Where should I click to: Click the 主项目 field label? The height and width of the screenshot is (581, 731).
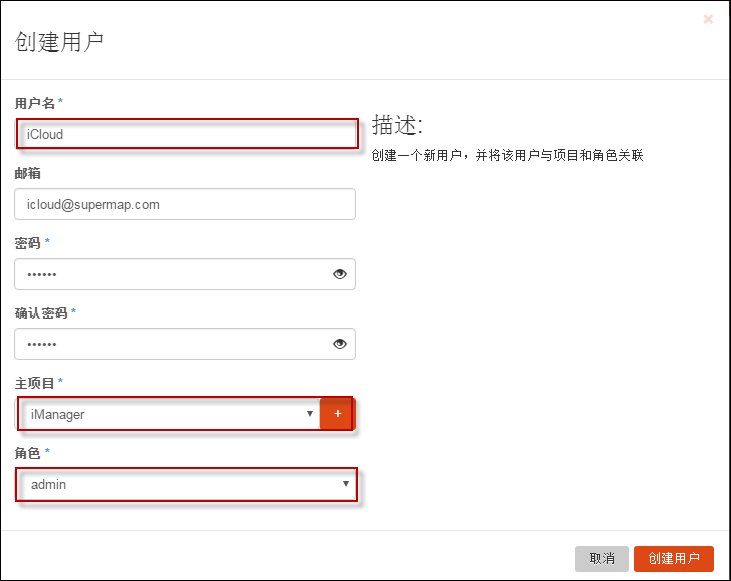(x=35, y=383)
